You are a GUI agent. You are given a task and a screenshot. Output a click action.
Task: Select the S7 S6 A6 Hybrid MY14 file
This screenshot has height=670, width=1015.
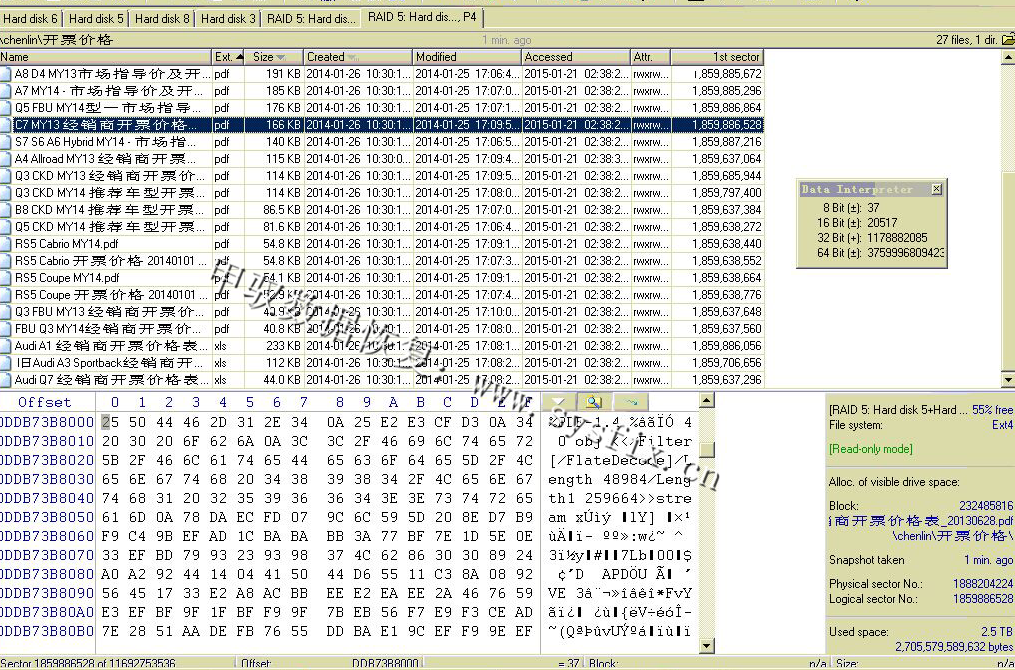point(382,142)
